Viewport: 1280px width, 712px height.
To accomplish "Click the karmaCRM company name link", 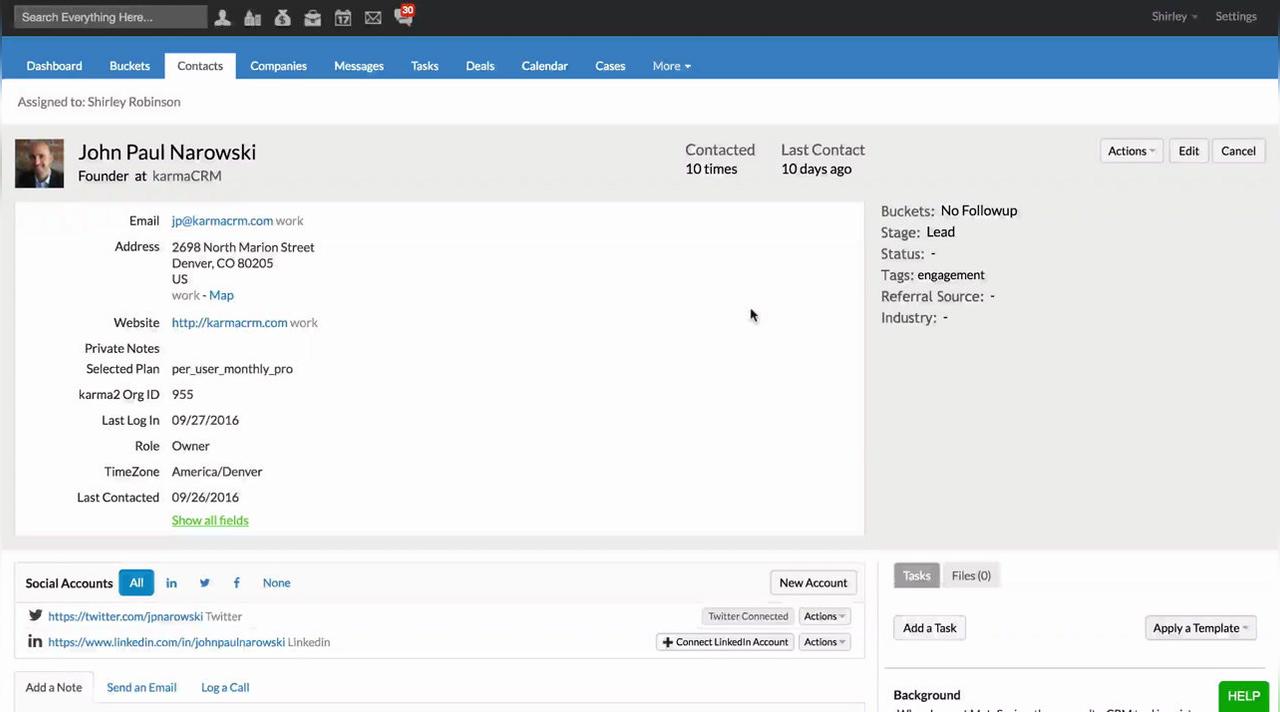I will coord(187,176).
